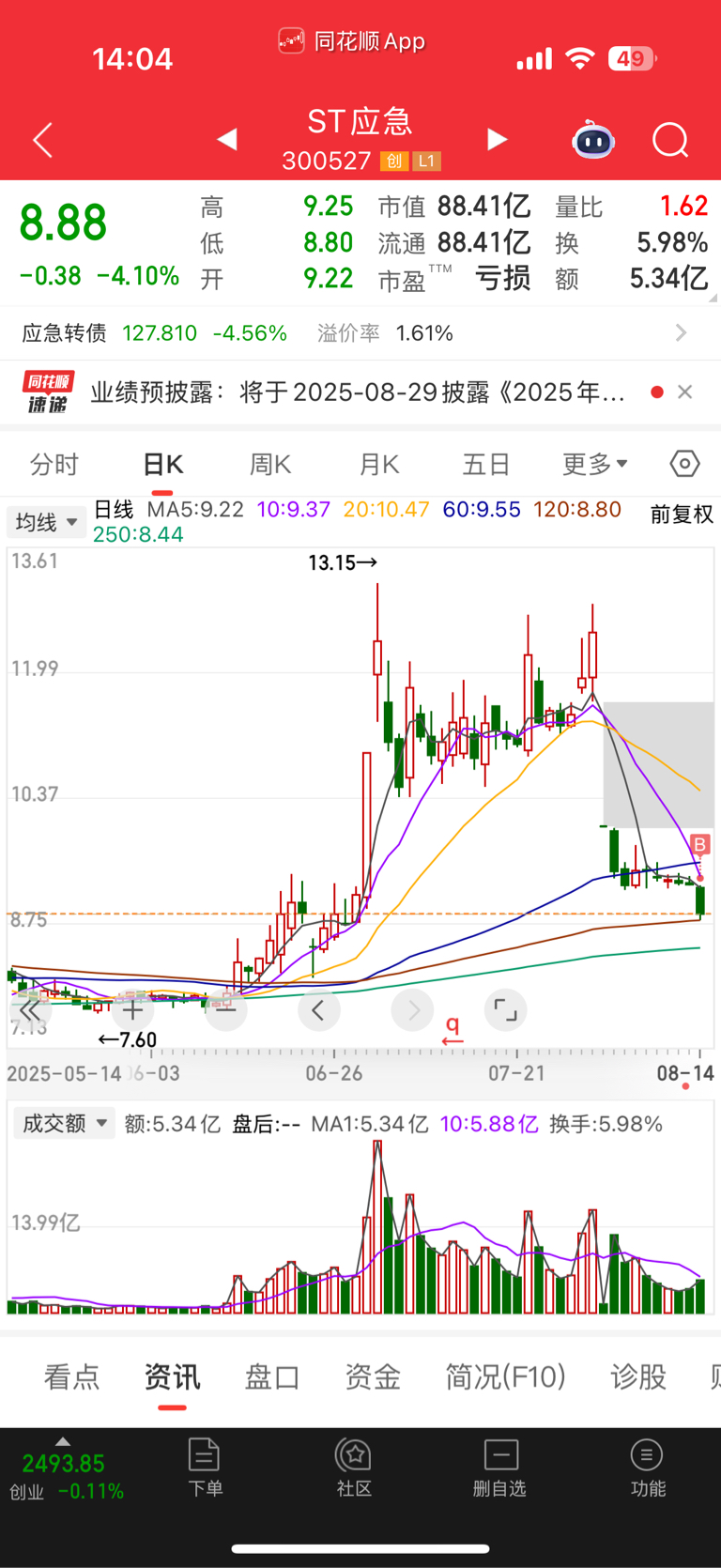The image size is (721, 1568).
Task: Switch to 五日 tab
Action: pos(486,464)
